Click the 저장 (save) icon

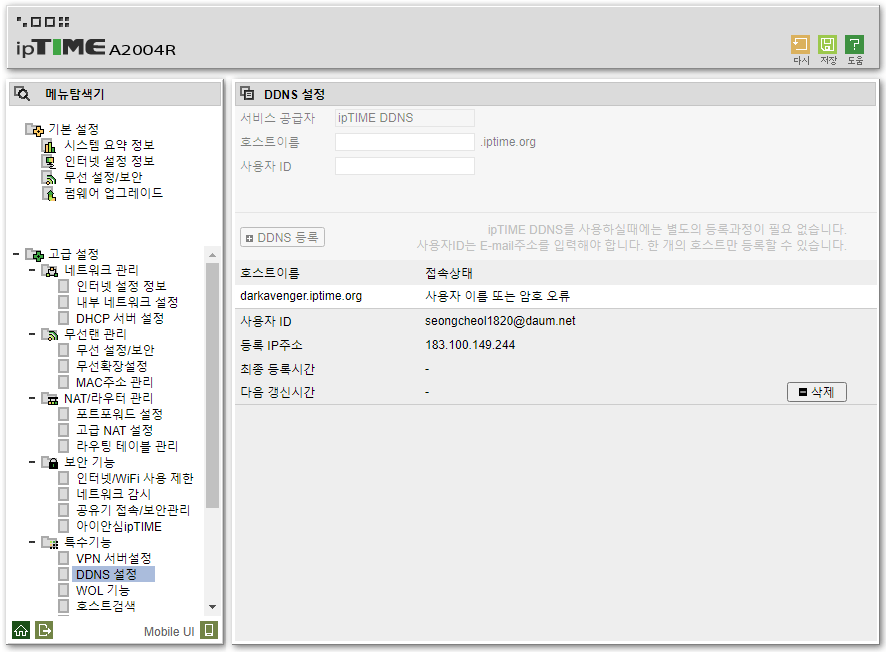pos(827,45)
